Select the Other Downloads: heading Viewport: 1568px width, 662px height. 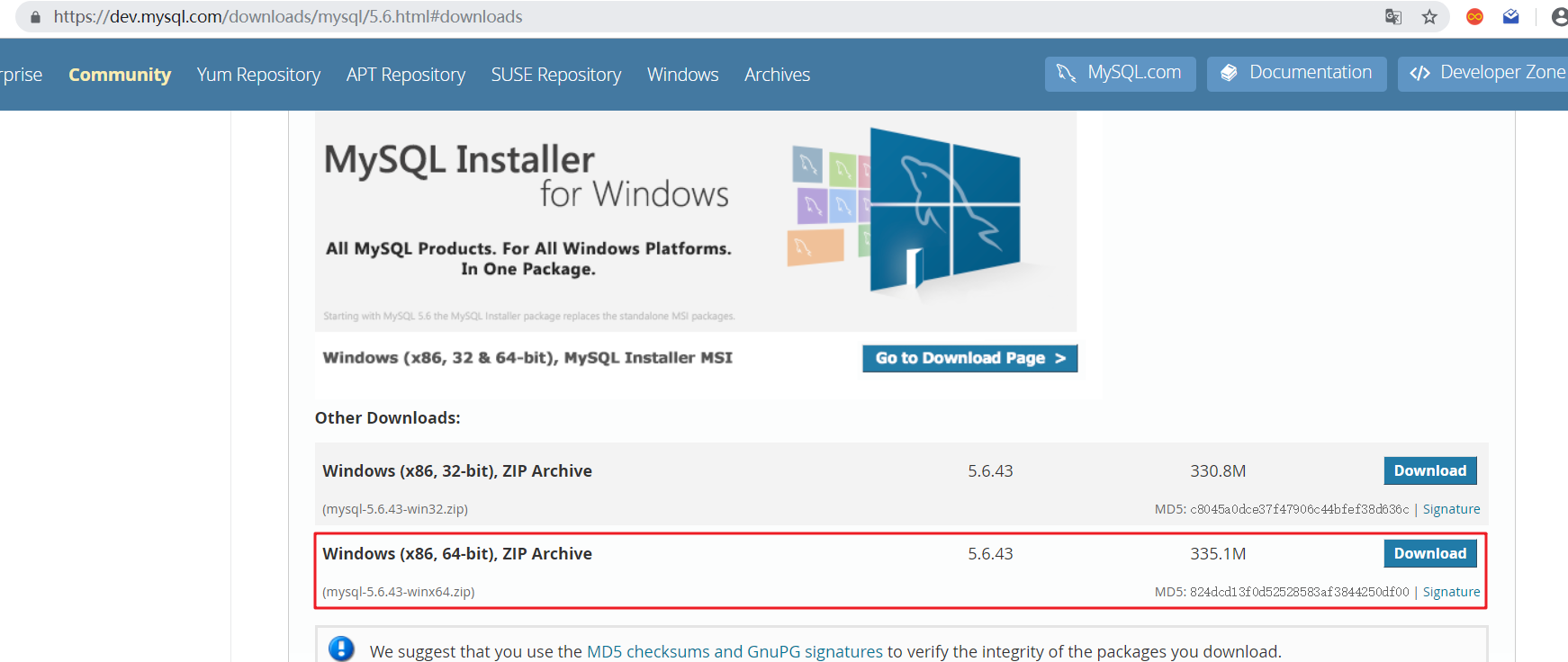tap(387, 417)
